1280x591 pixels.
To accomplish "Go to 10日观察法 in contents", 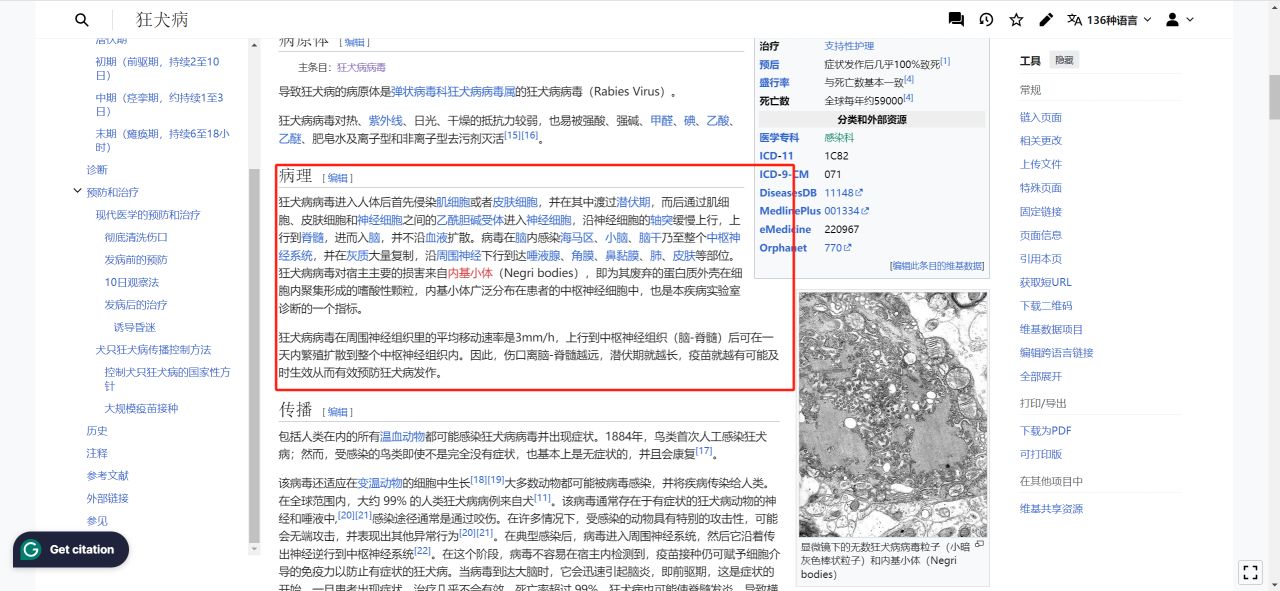I will tap(132, 282).
